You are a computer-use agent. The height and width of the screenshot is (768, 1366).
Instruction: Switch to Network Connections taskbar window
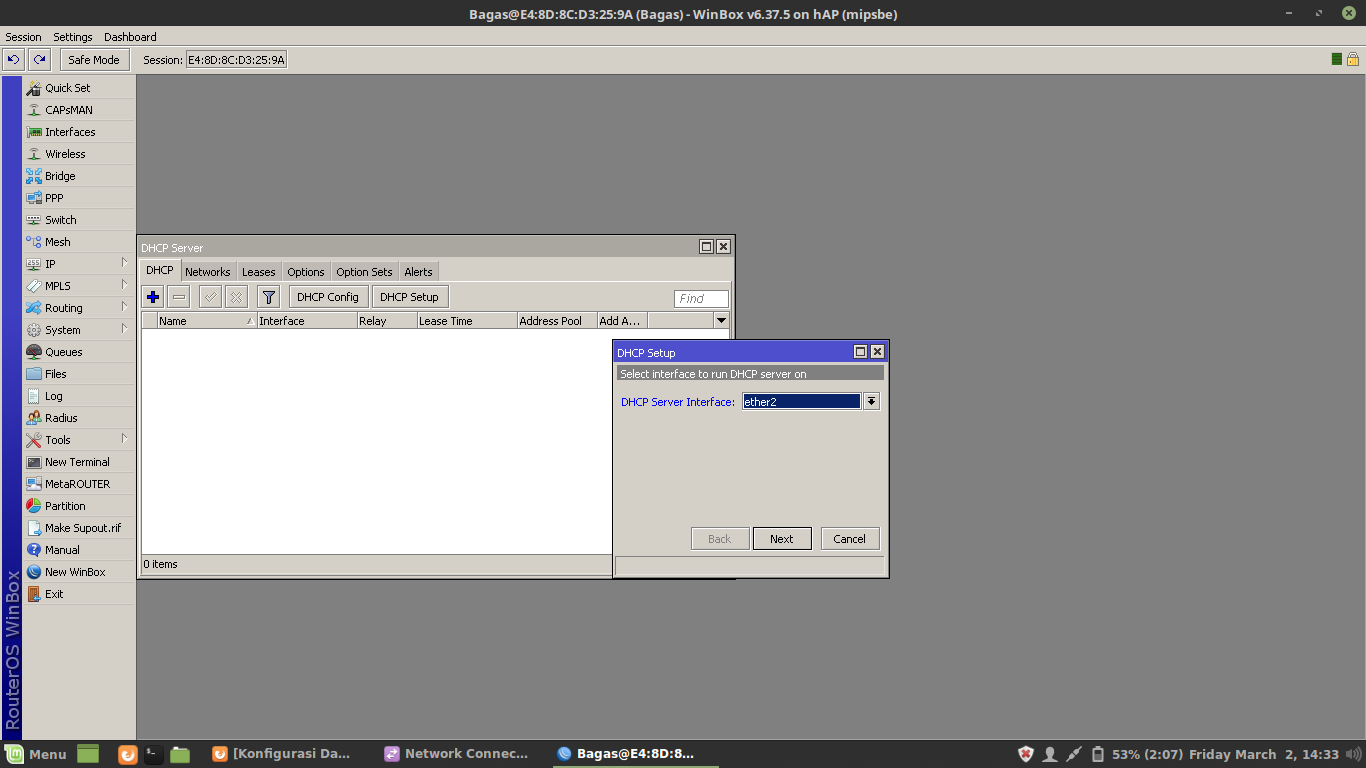click(457, 754)
